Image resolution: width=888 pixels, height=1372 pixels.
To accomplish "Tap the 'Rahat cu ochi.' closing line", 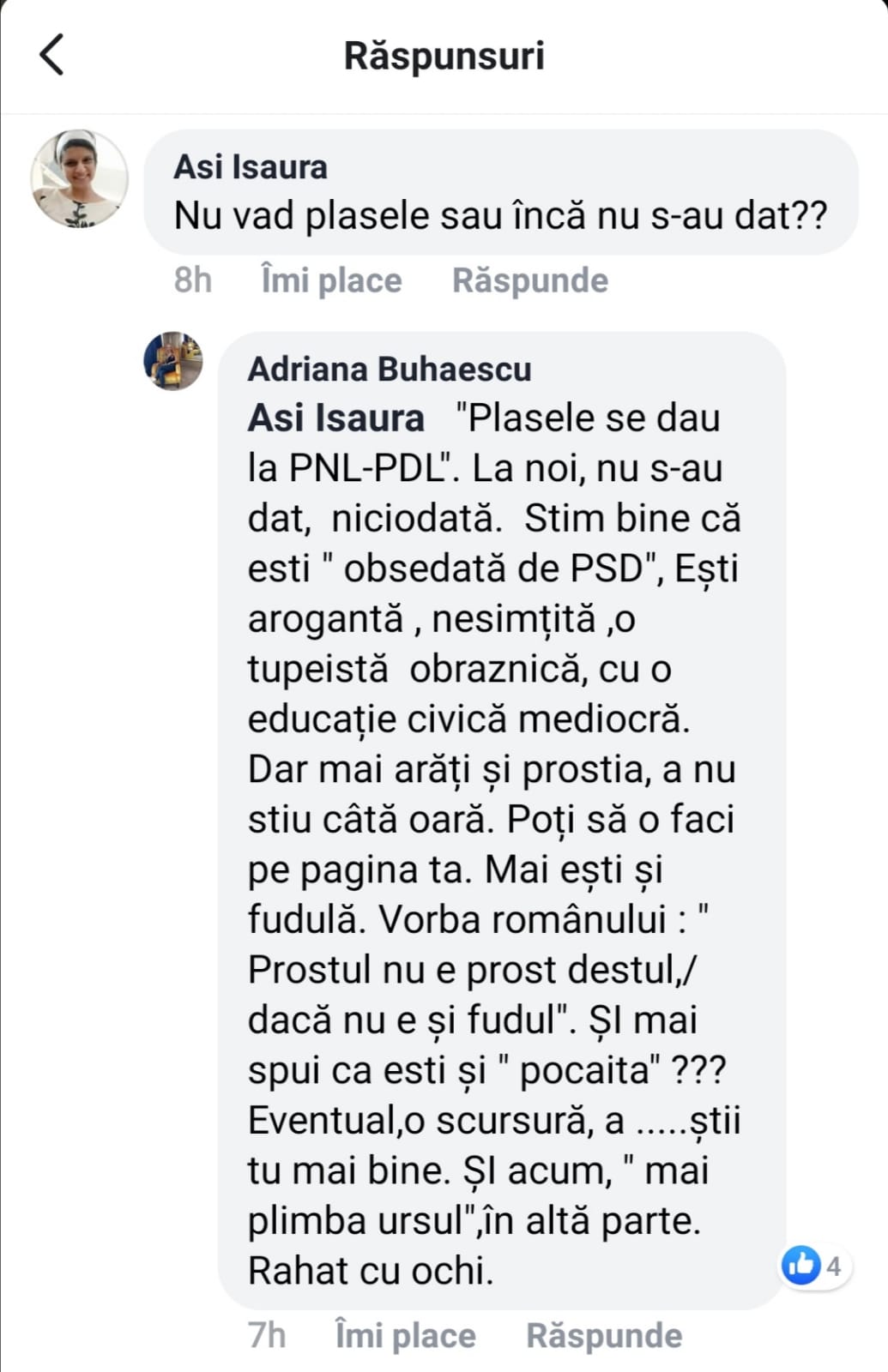I will click(x=371, y=1271).
